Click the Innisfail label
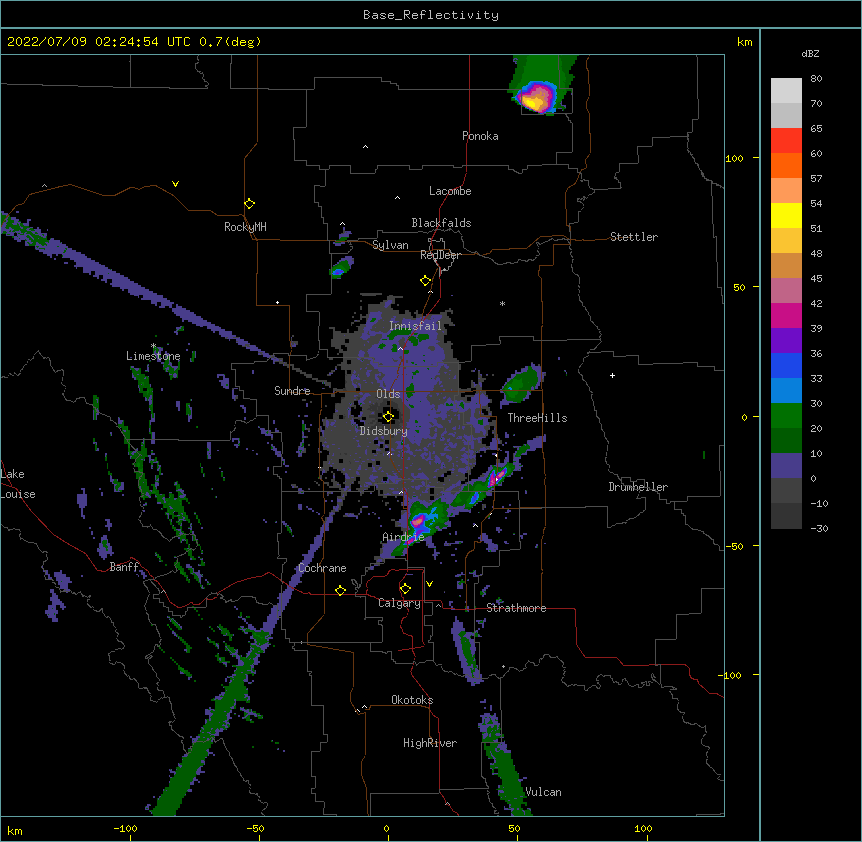Viewport: 862px width, 842px height. click(415, 326)
